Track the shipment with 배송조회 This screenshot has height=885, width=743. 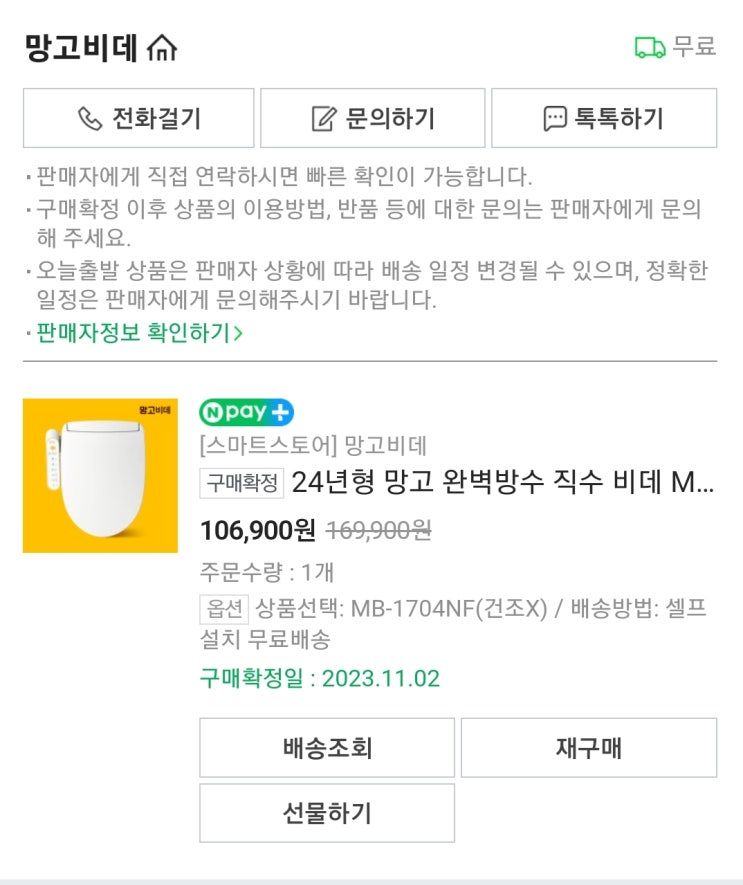[327, 748]
